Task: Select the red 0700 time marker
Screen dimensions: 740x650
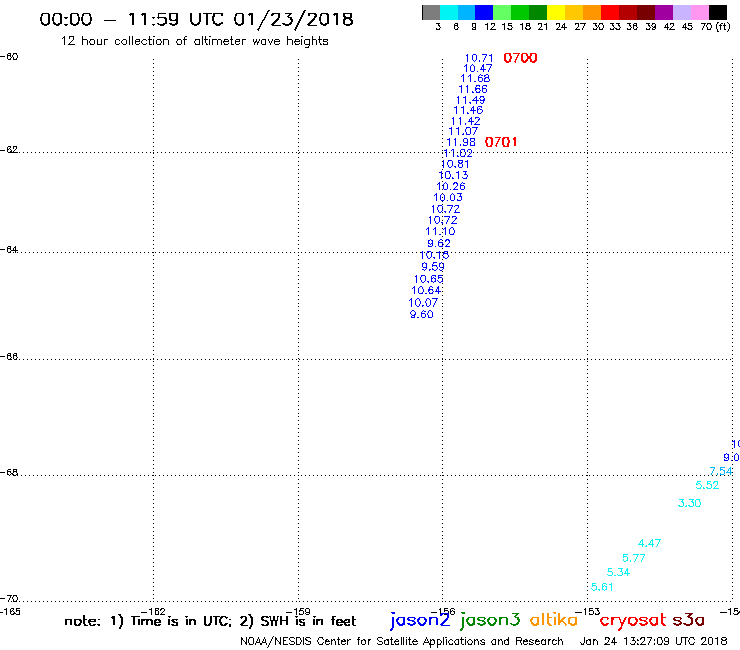Action: point(520,58)
